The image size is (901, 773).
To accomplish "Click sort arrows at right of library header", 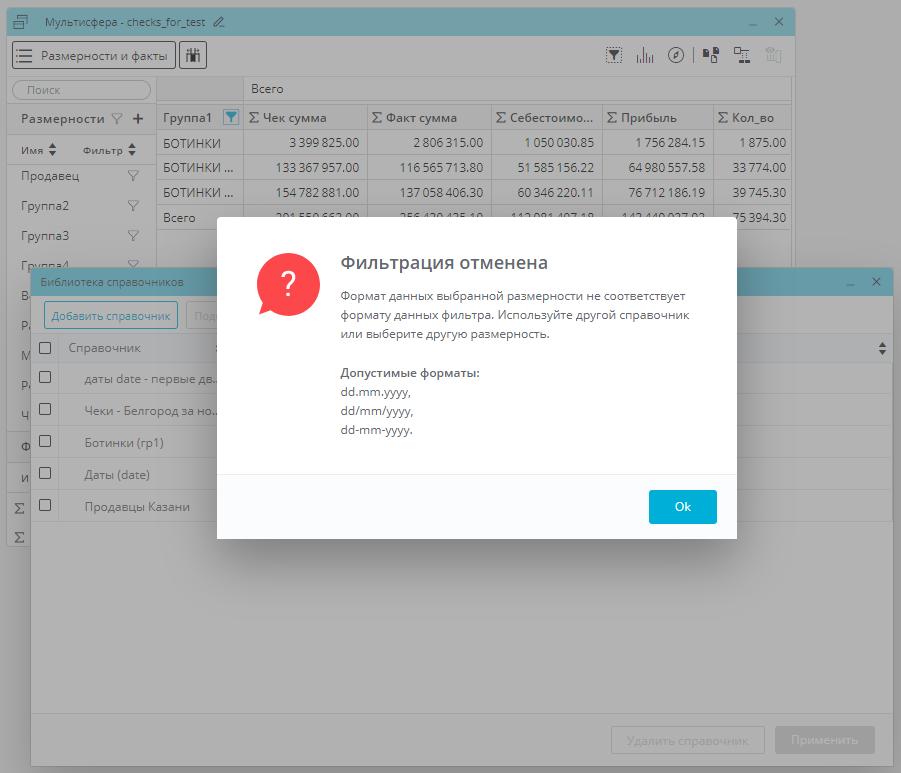I will pyautogui.click(x=882, y=349).
